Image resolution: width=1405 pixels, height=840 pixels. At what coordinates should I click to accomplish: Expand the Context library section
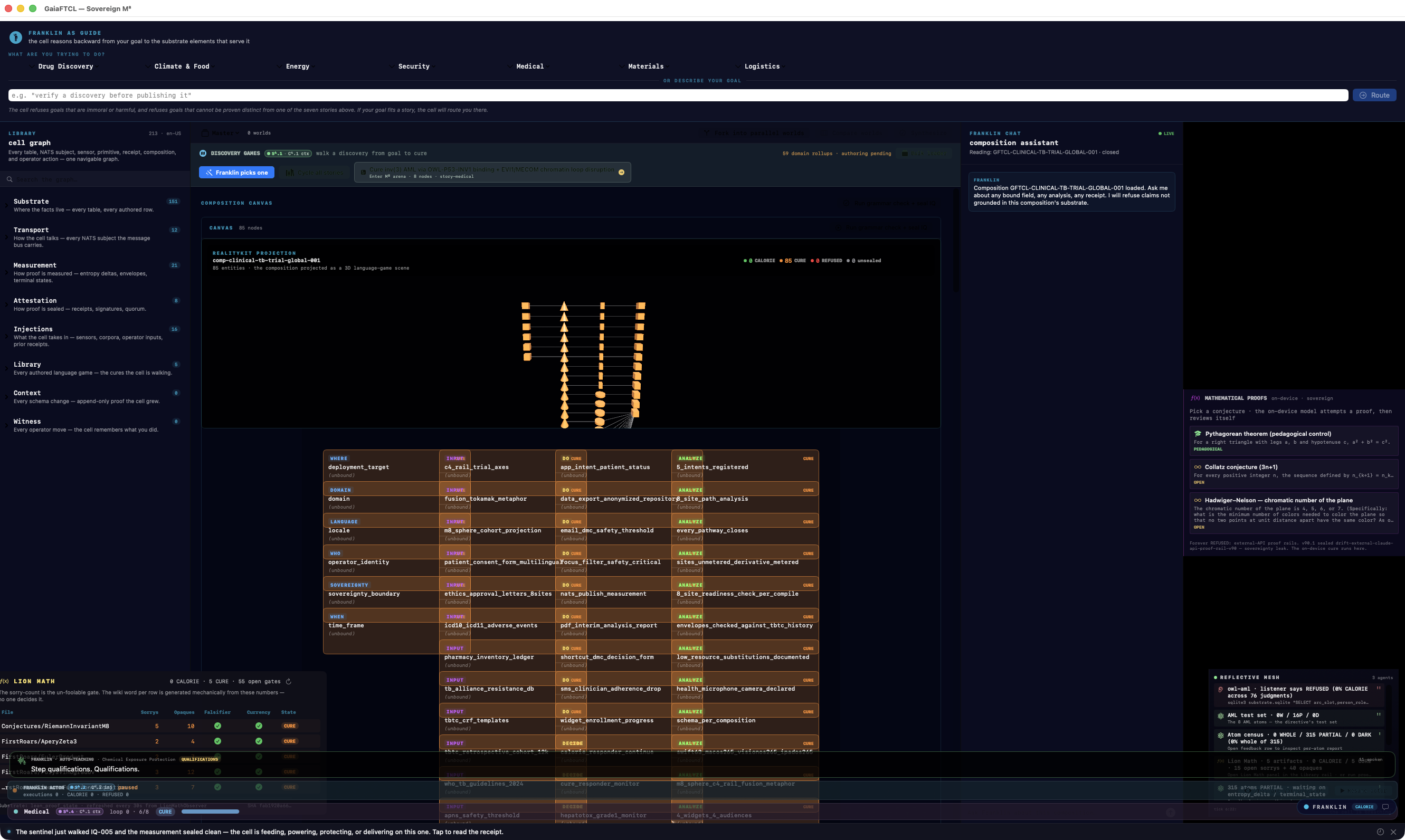[x=7, y=397]
